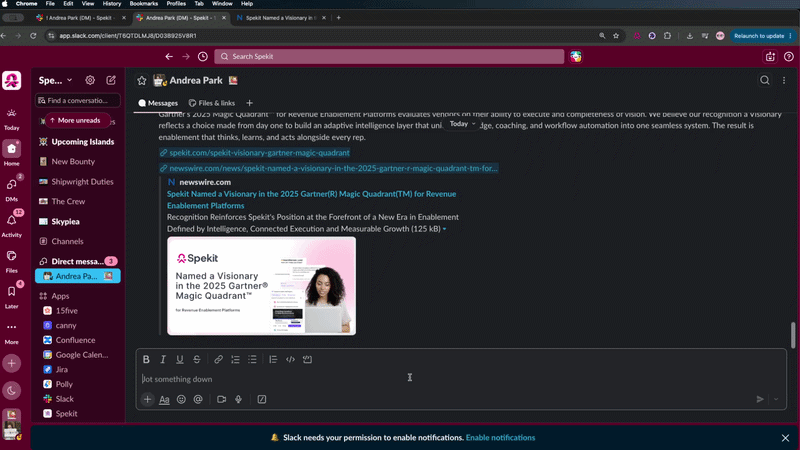800x450 pixels.
Task: Toggle strikethrough formatting in composer
Action: pyautogui.click(x=196, y=359)
